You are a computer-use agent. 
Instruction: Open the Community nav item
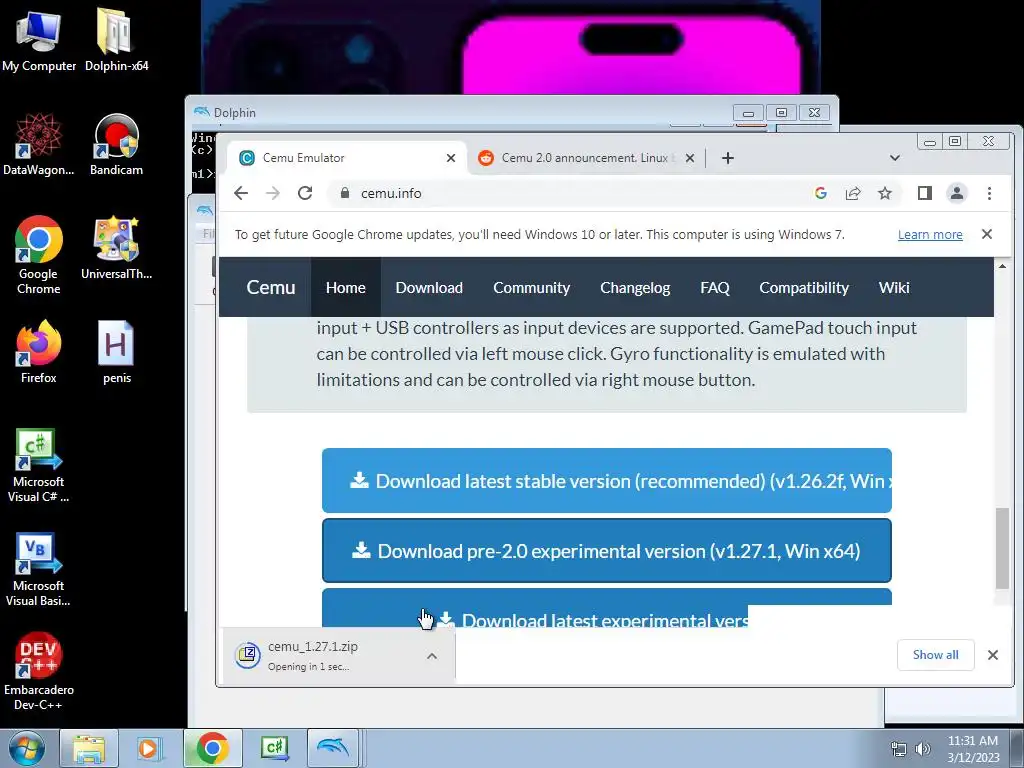(532, 287)
